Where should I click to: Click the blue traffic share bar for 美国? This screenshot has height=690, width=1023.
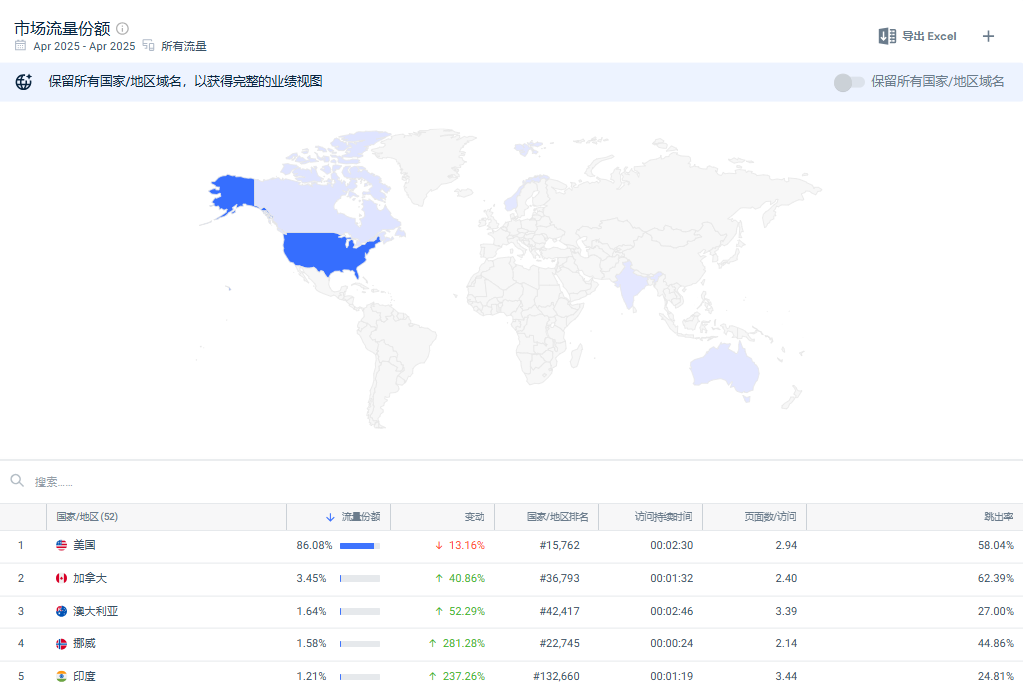[x=357, y=545]
